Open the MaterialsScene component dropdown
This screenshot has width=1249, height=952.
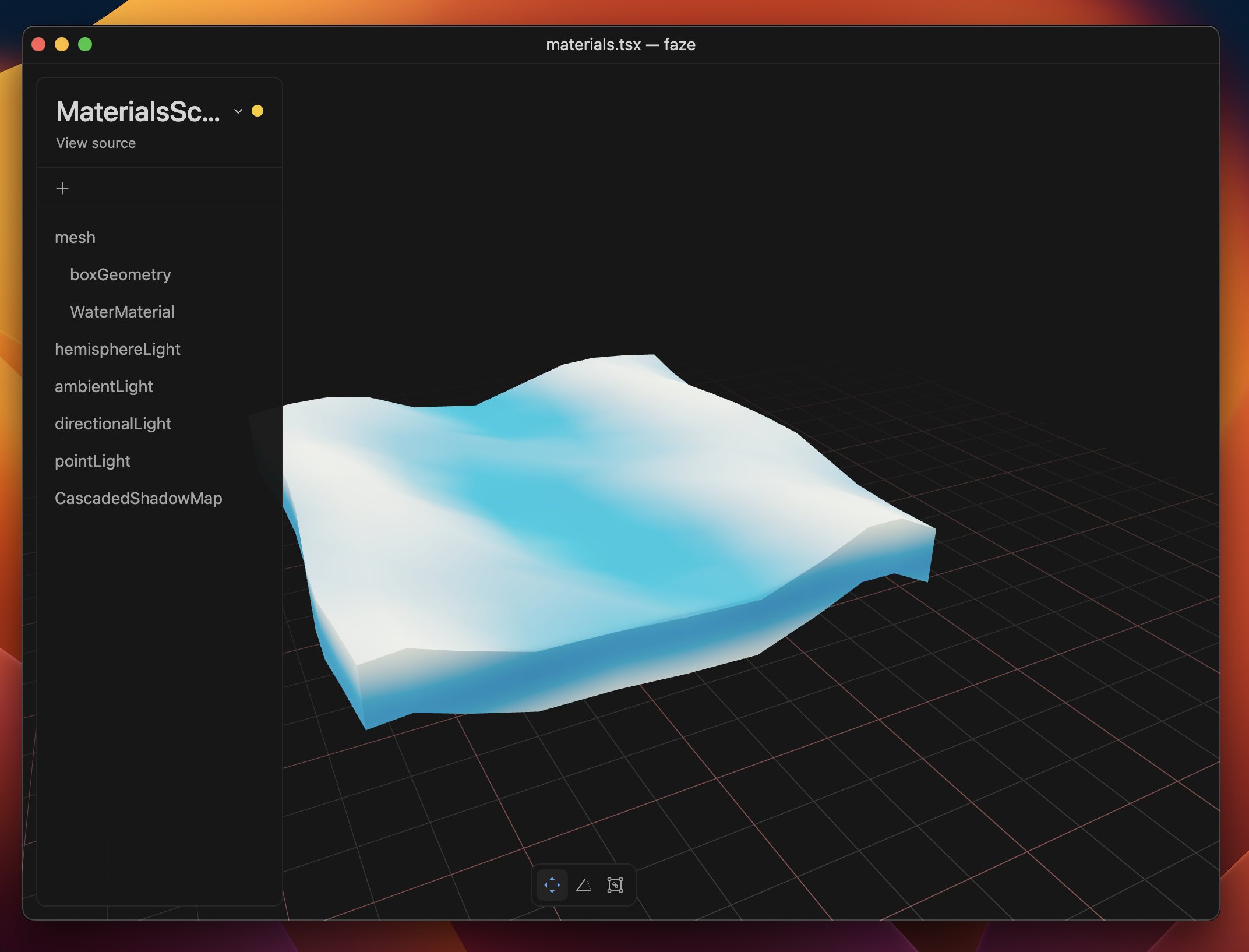(237, 112)
